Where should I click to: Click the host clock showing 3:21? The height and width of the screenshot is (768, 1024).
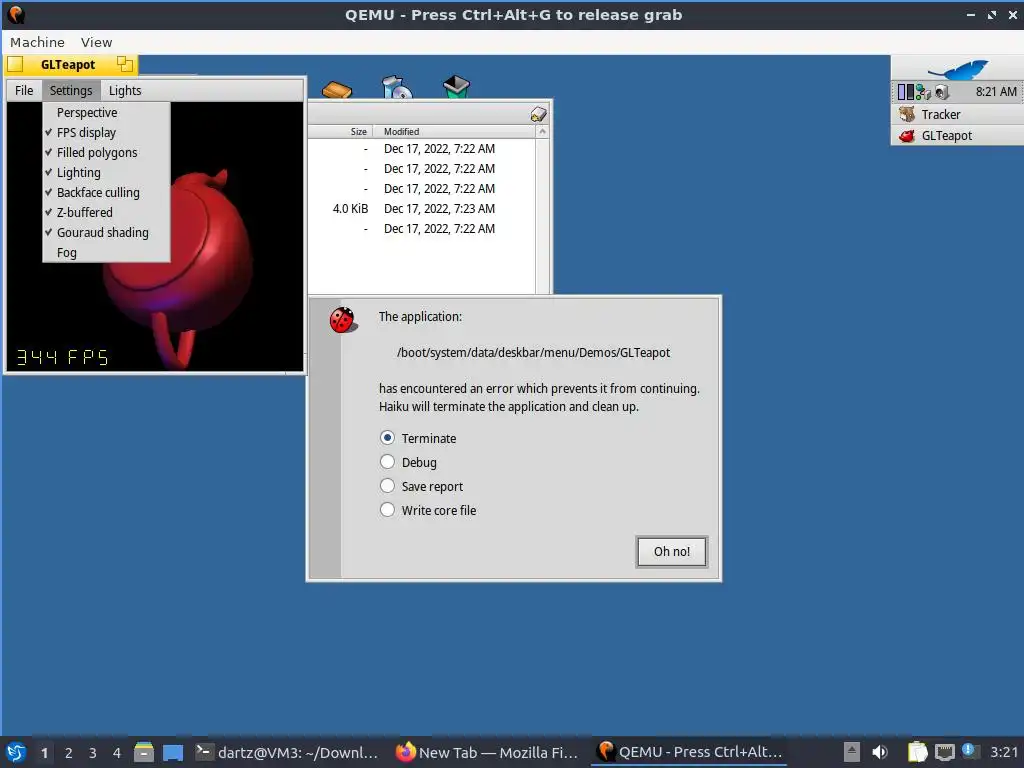(1004, 752)
